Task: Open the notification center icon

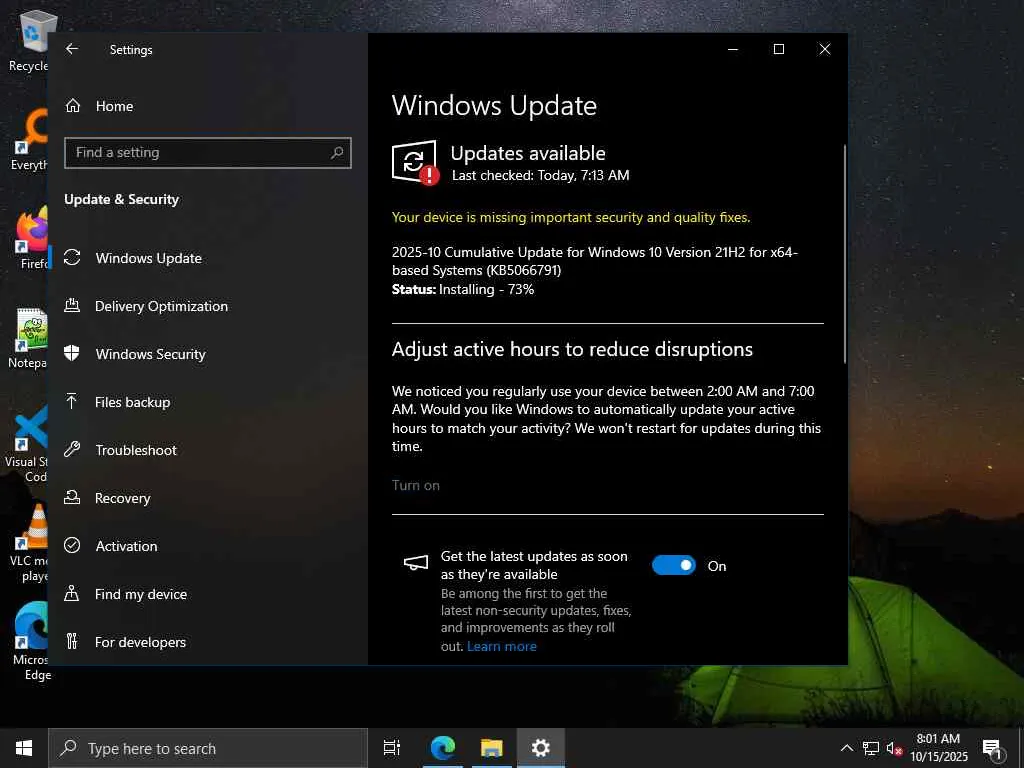Action: (993, 748)
